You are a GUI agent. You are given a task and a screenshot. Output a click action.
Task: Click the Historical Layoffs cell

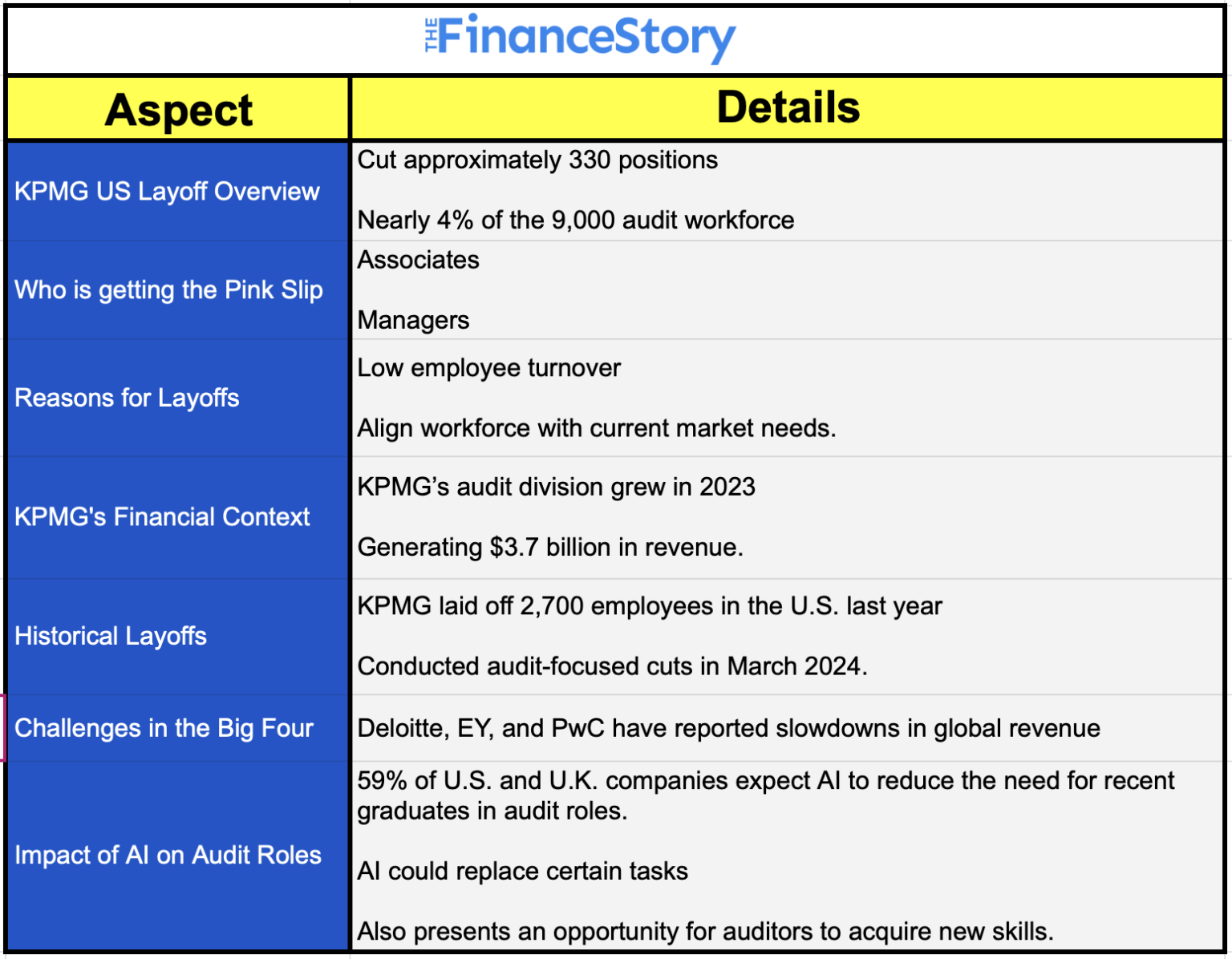[x=111, y=636]
